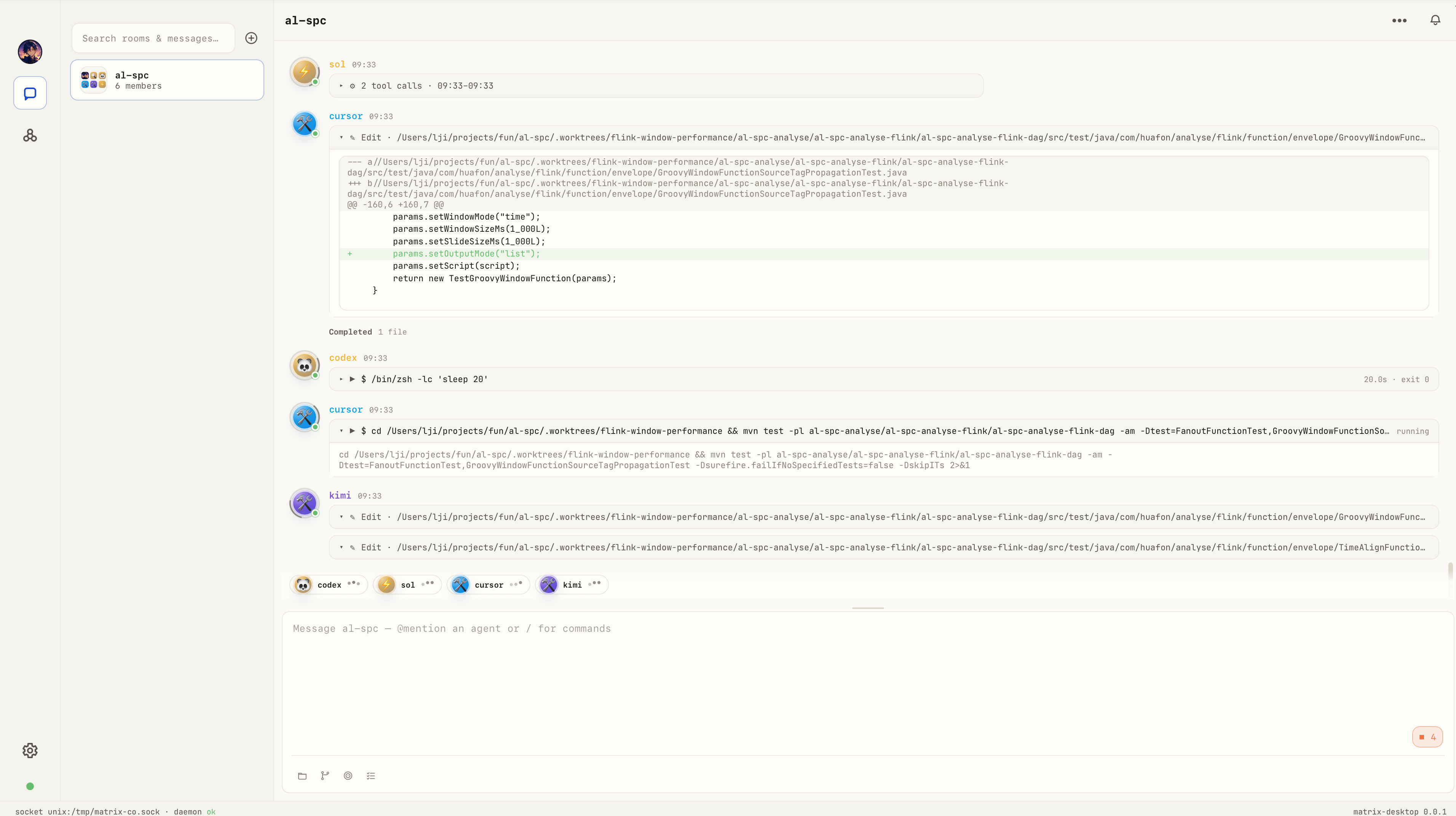Stop the 4 running agents button
This screenshot has height=816, width=1456.
(x=1427, y=737)
